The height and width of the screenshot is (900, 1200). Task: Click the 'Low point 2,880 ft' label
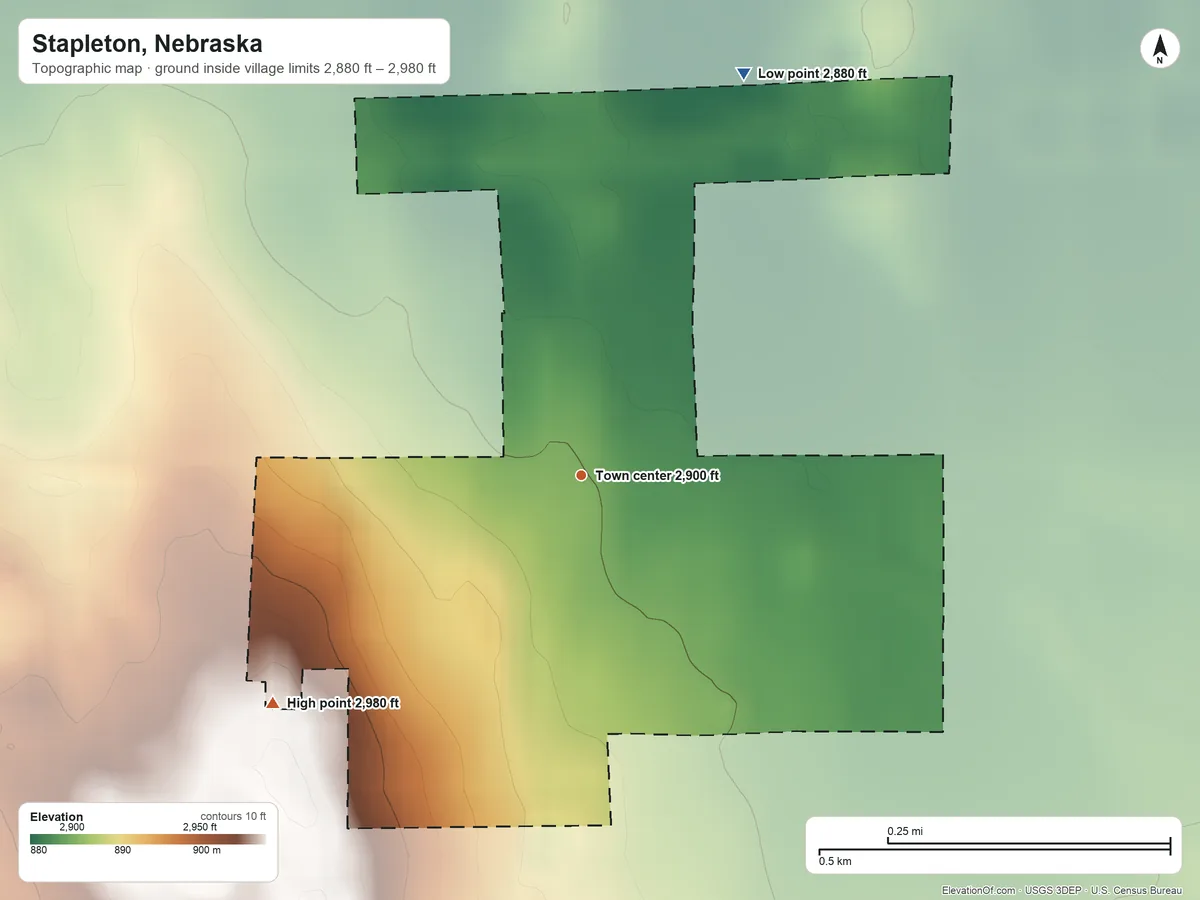click(x=812, y=74)
